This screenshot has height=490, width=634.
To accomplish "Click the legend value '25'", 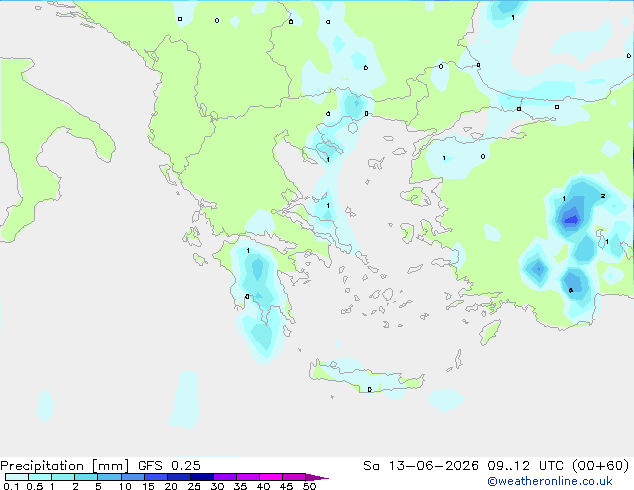I will [x=194, y=486].
